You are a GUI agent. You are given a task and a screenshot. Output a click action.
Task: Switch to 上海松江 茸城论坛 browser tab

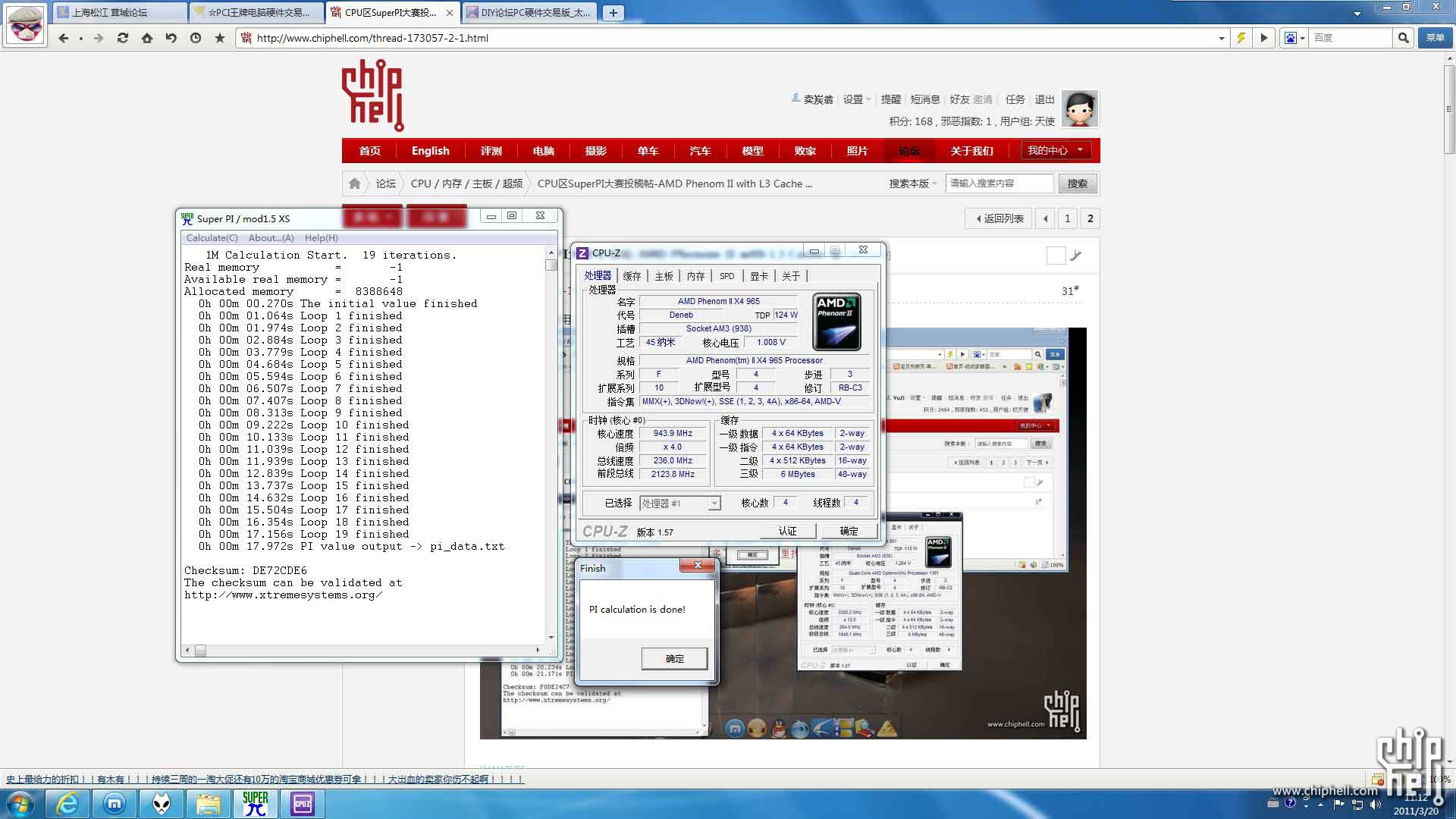click(x=120, y=12)
